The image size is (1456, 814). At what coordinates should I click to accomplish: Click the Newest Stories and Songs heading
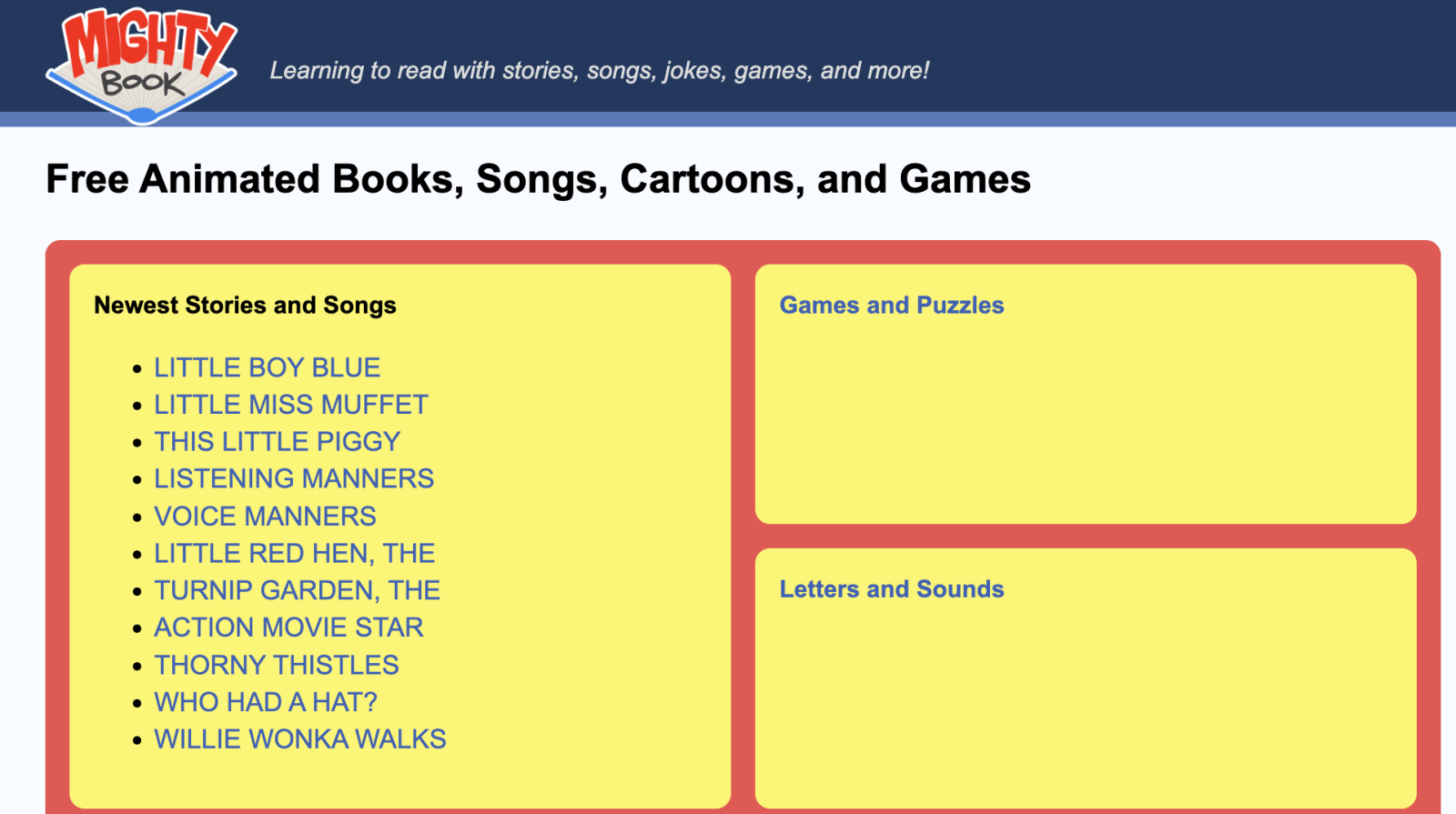click(245, 306)
